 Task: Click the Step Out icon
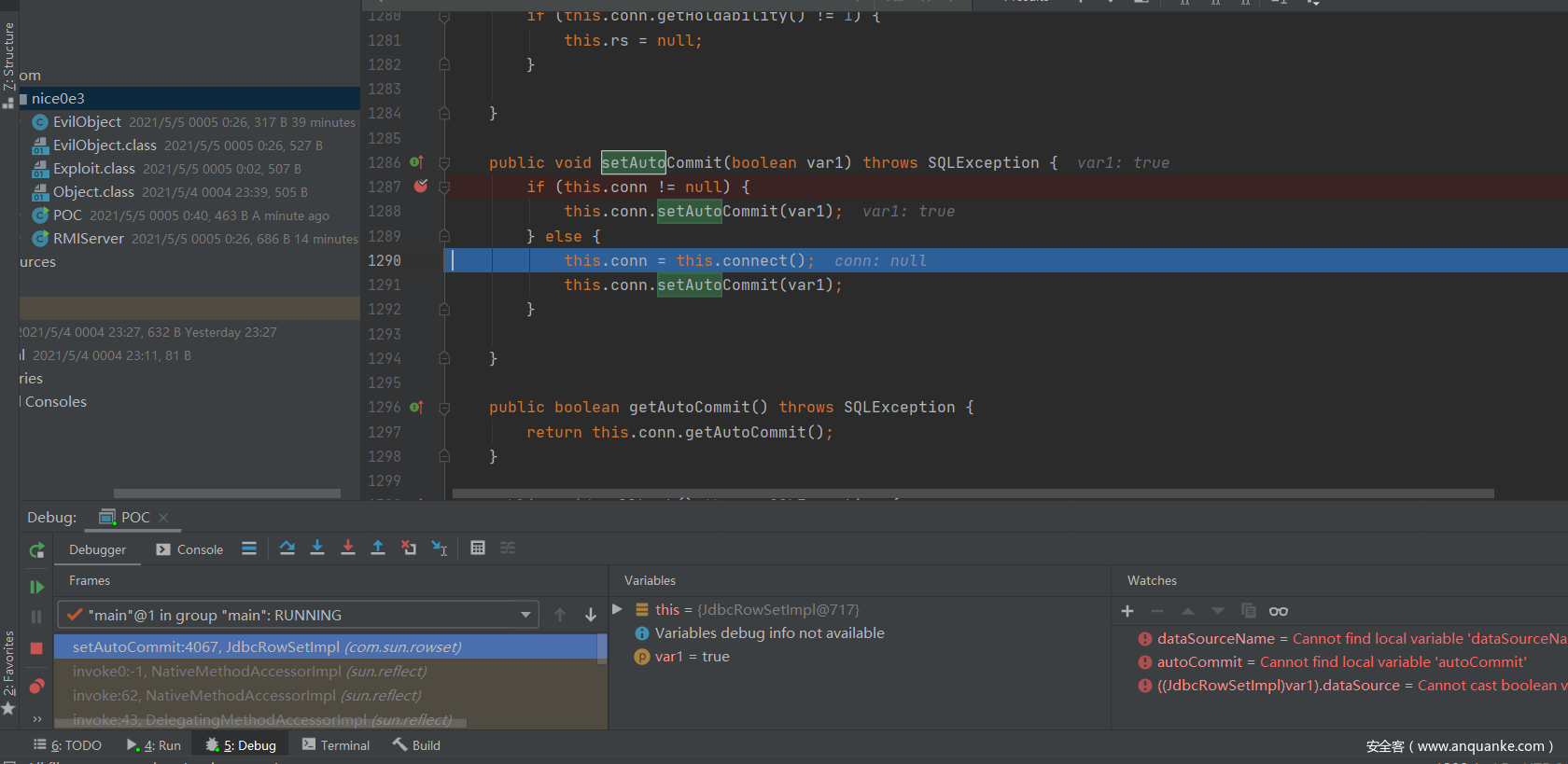[378, 549]
